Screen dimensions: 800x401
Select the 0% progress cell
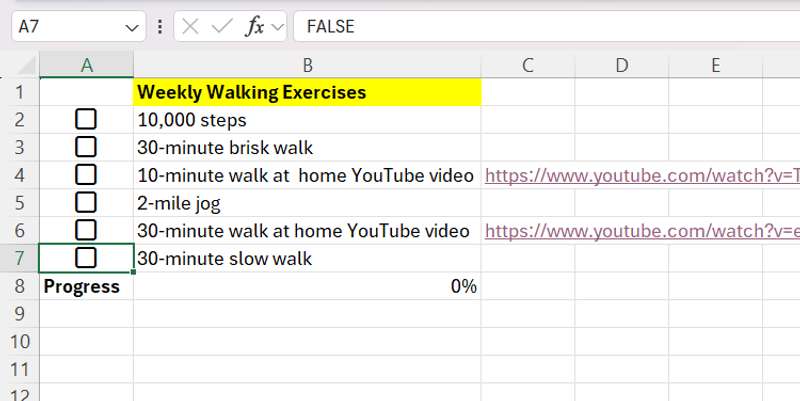click(307, 287)
